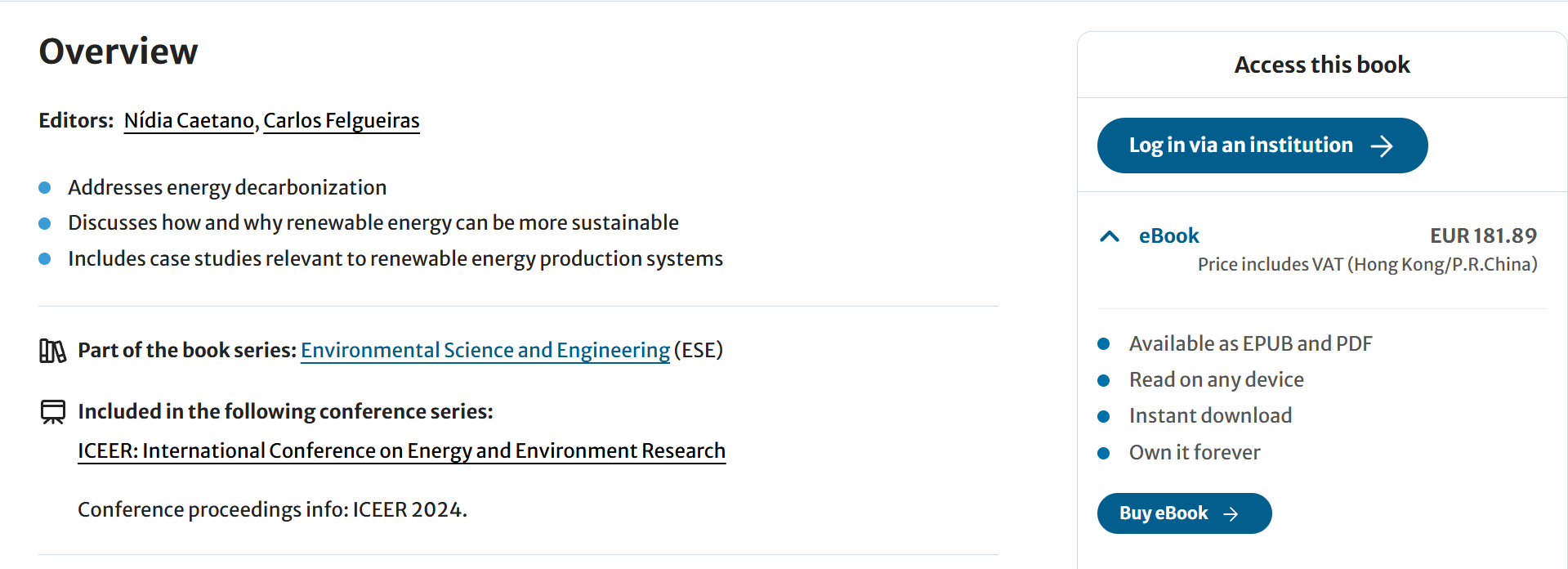This screenshot has width=1568, height=569.
Task: Open the ICEER International Conference series link
Action: click(x=401, y=451)
